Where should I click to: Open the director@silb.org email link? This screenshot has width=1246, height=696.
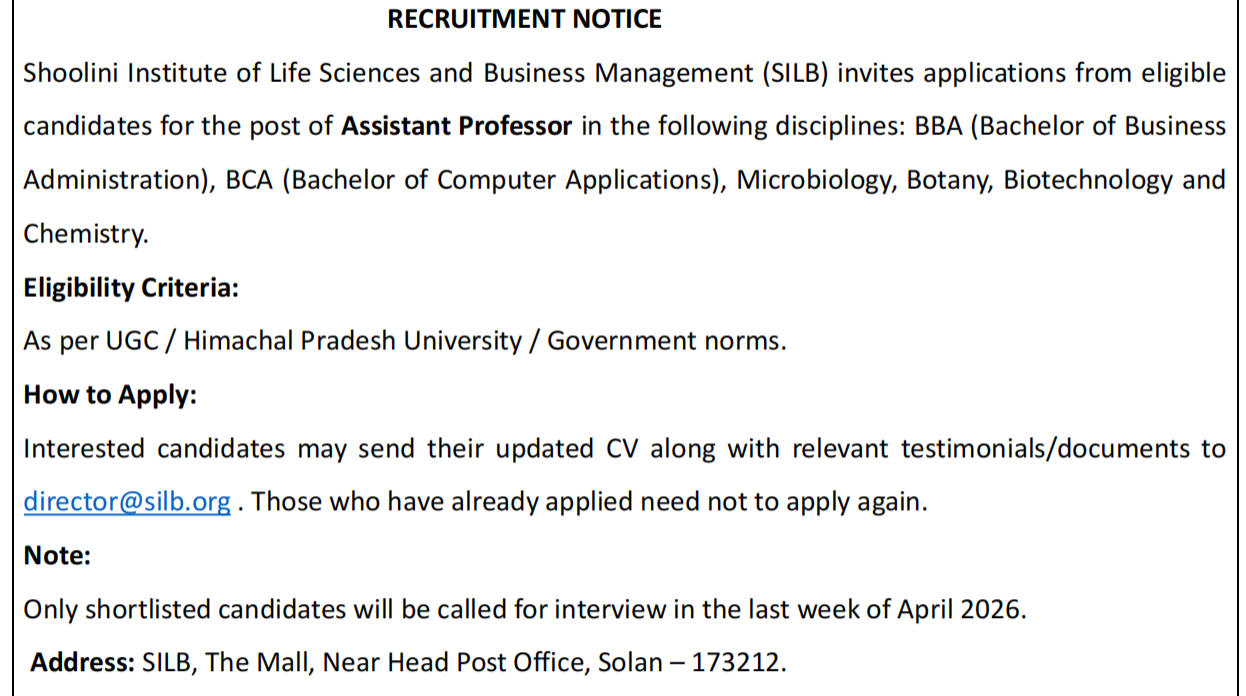tap(127, 502)
